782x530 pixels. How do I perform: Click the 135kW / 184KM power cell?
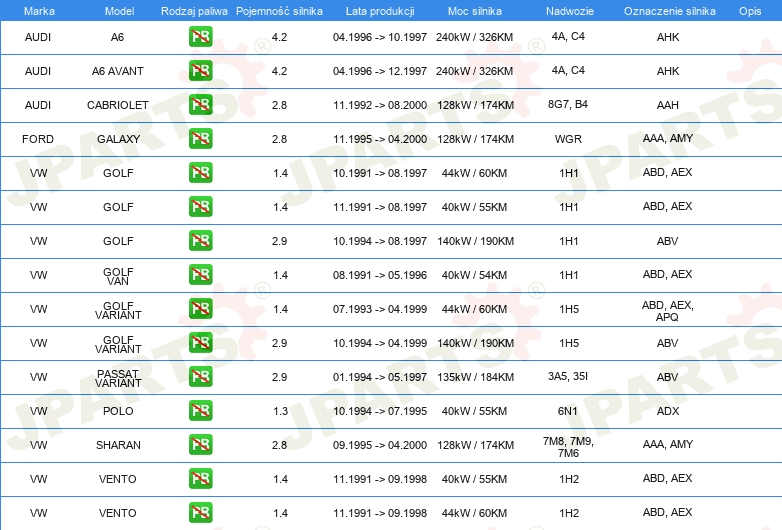pyautogui.click(x=475, y=377)
